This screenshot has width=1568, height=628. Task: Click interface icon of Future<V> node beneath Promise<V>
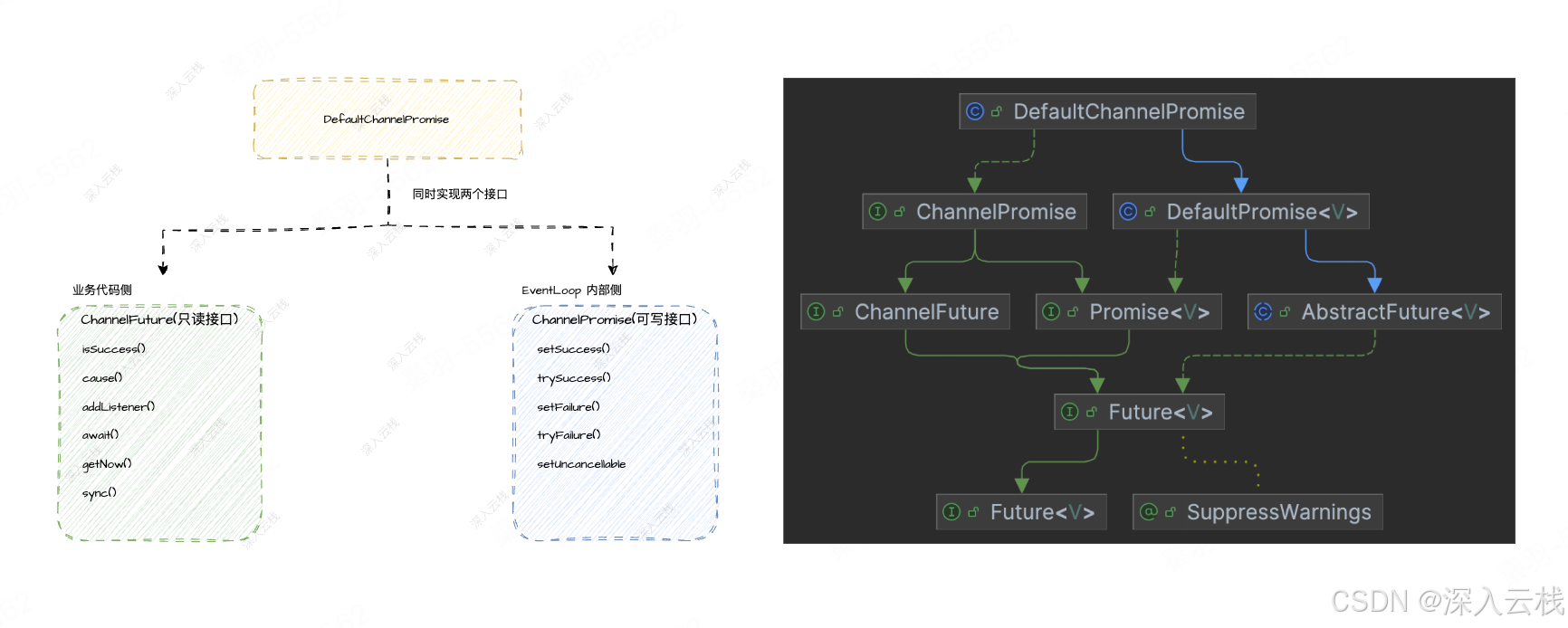[1070, 413]
